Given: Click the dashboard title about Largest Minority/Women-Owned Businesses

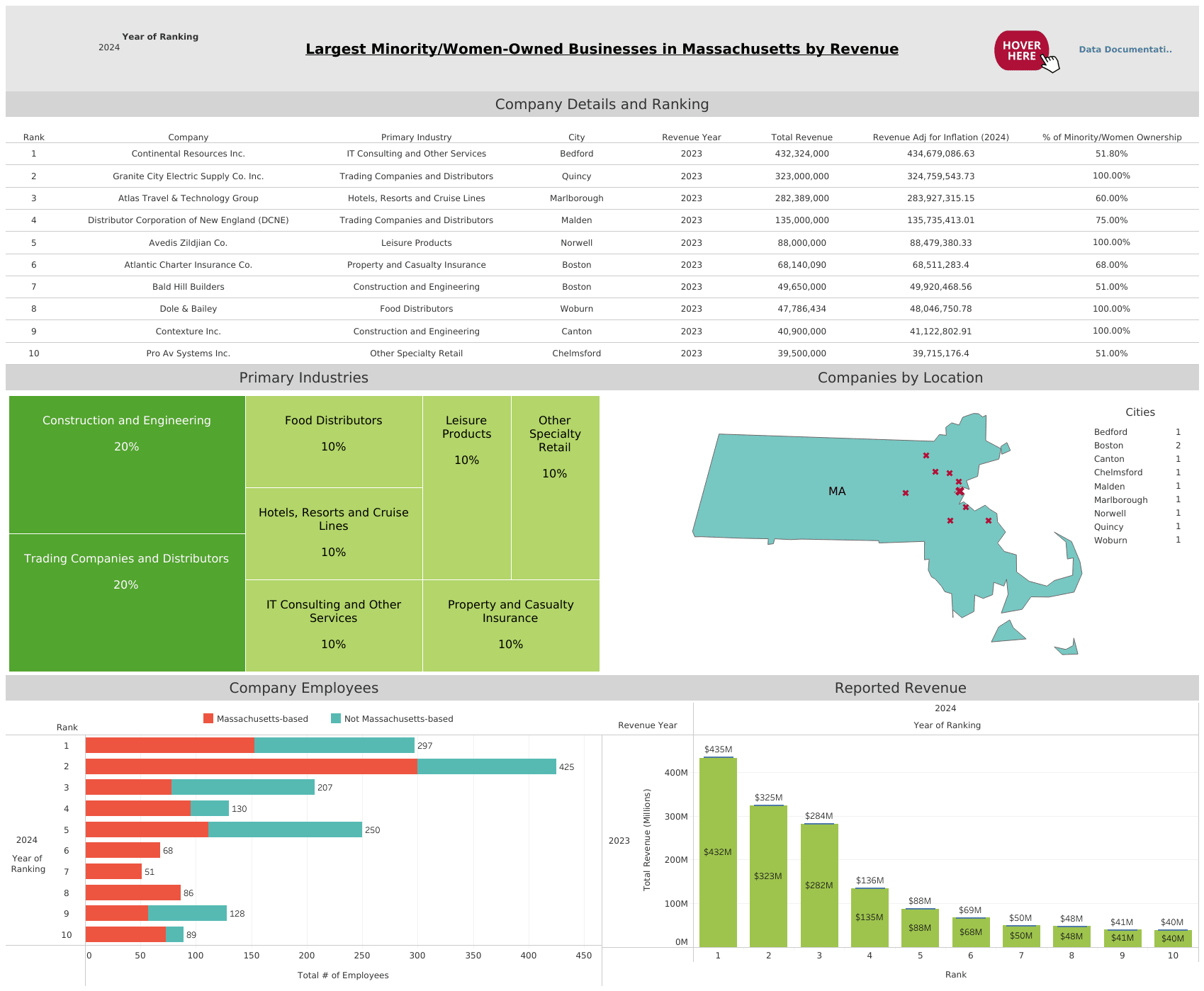Looking at the screenshot, I should tap(602, 49).
